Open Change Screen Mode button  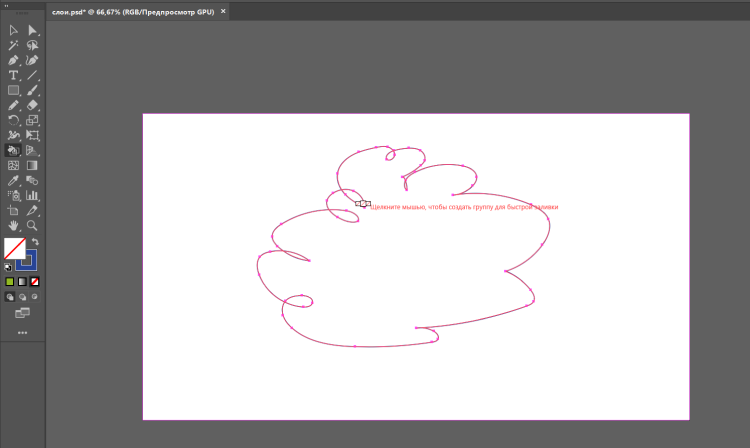tap(22, 313)
